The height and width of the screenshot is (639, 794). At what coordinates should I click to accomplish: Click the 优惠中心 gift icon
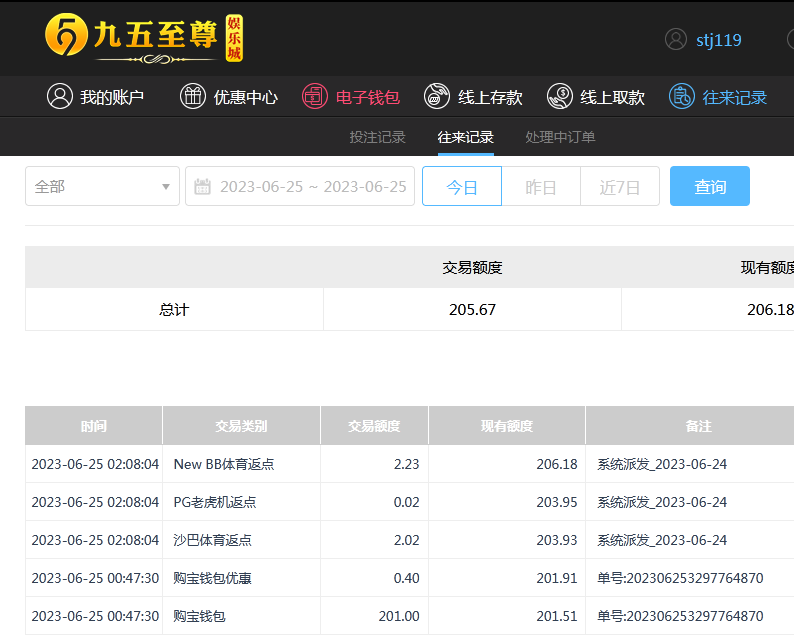(192, 97)
